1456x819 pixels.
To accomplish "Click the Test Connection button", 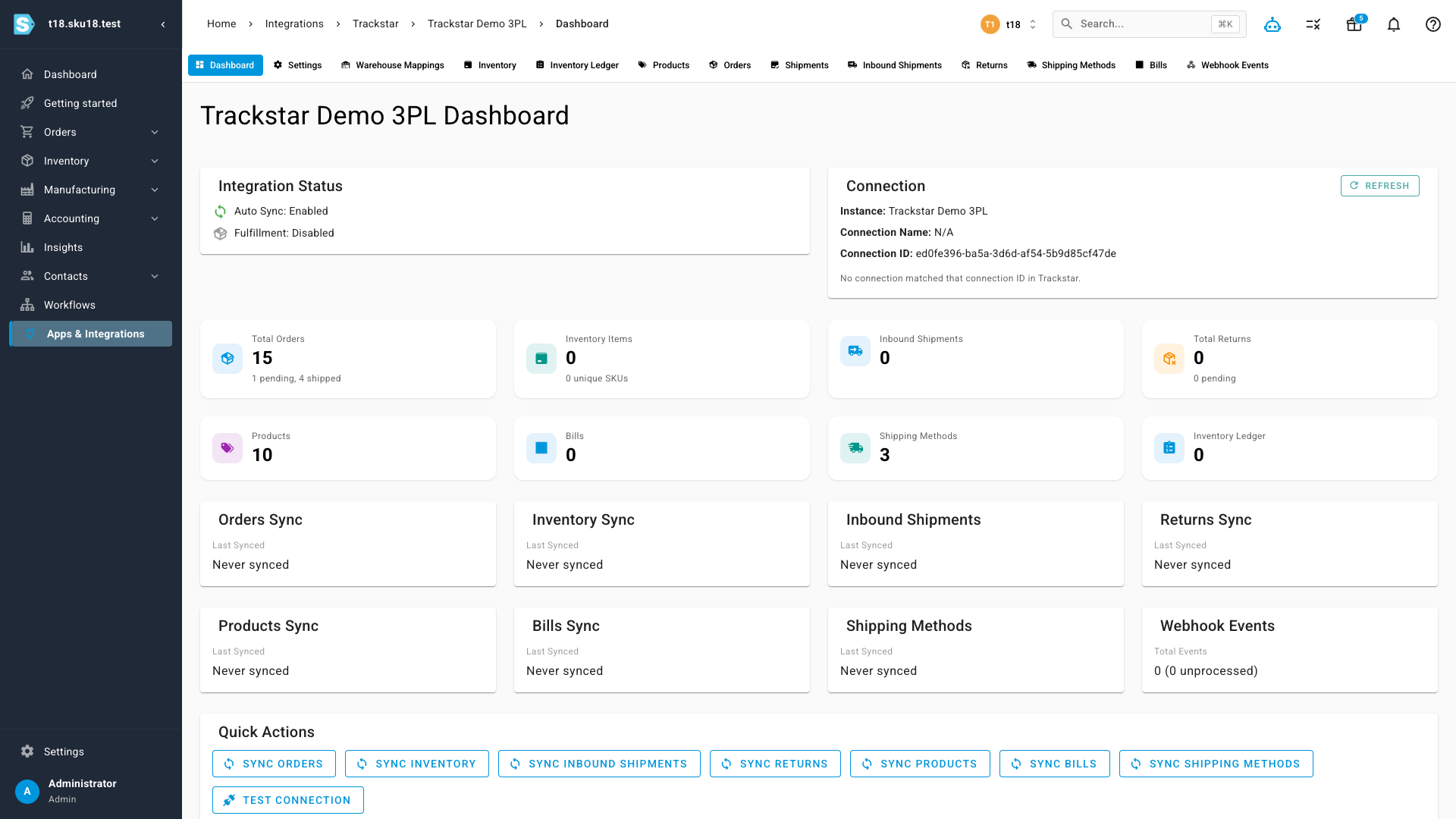I will click(288, 800).
